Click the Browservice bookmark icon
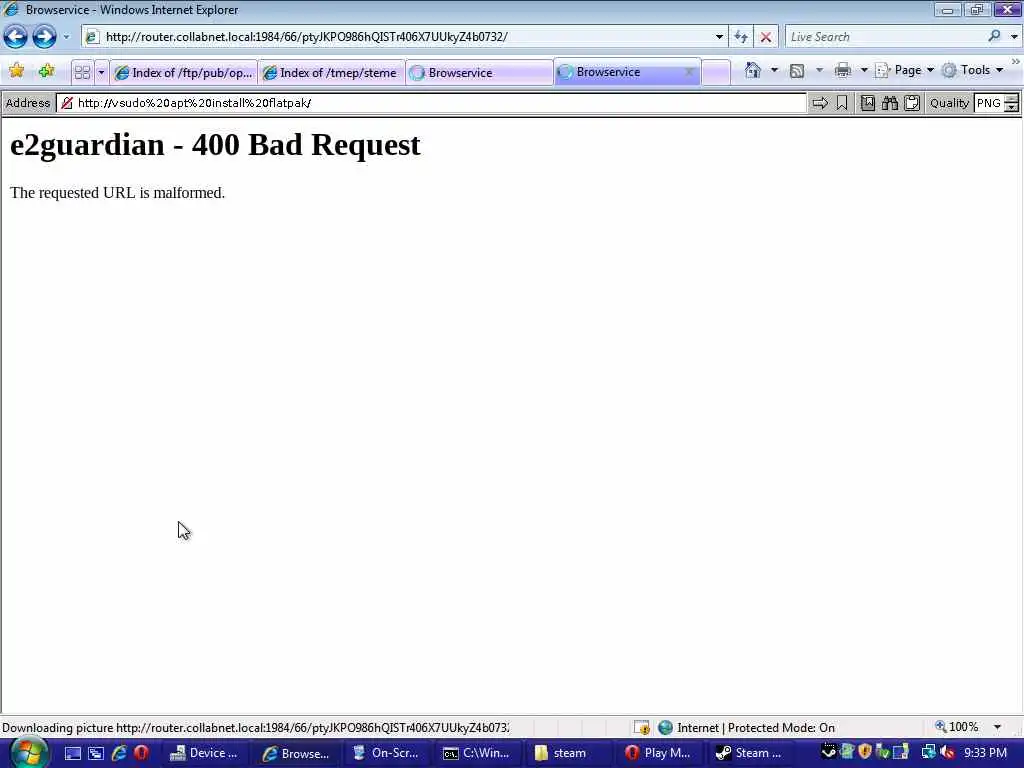1024x768 pixels. click(x=842, y=103)
